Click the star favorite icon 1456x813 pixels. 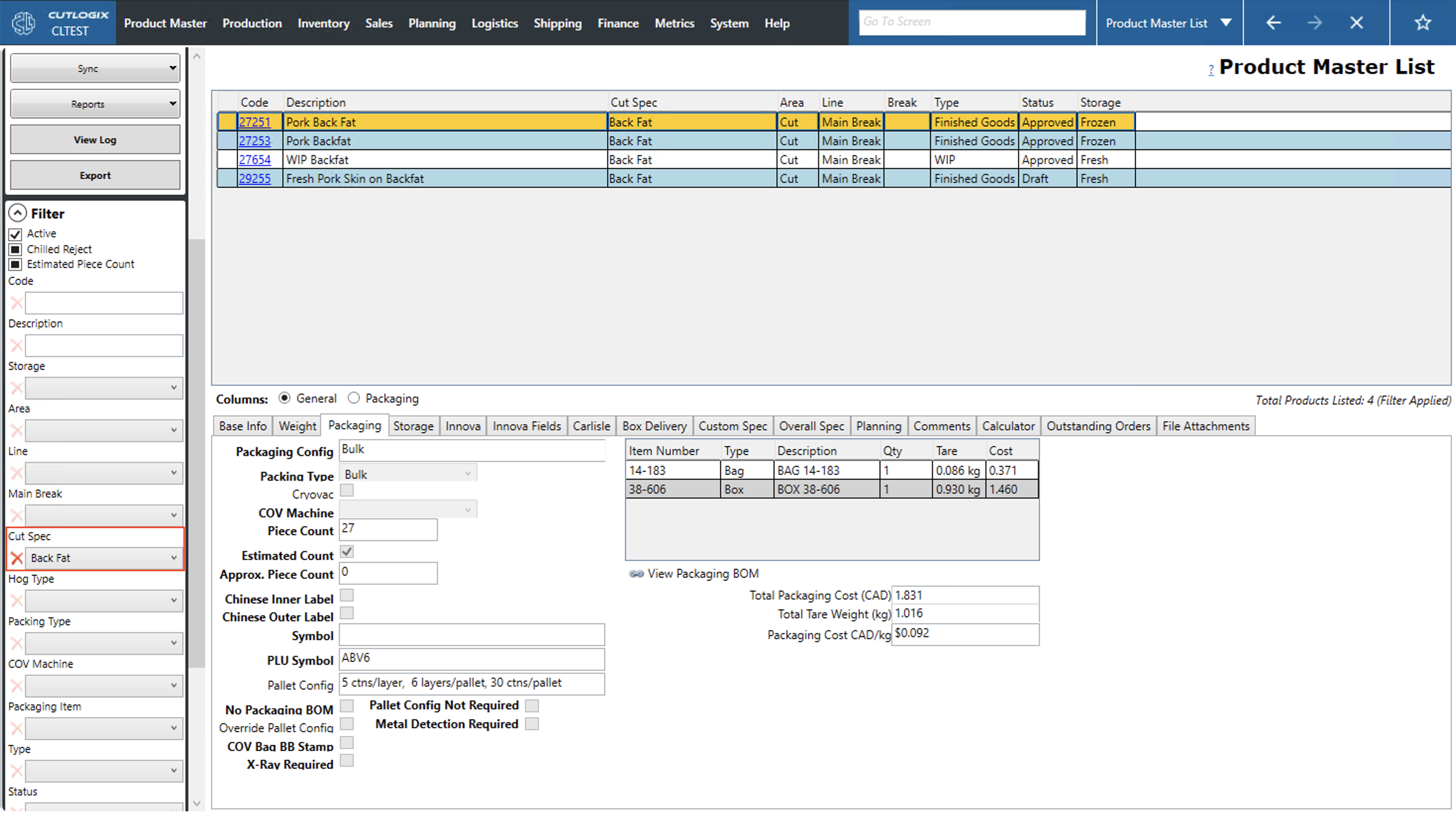pos(1422,23)
